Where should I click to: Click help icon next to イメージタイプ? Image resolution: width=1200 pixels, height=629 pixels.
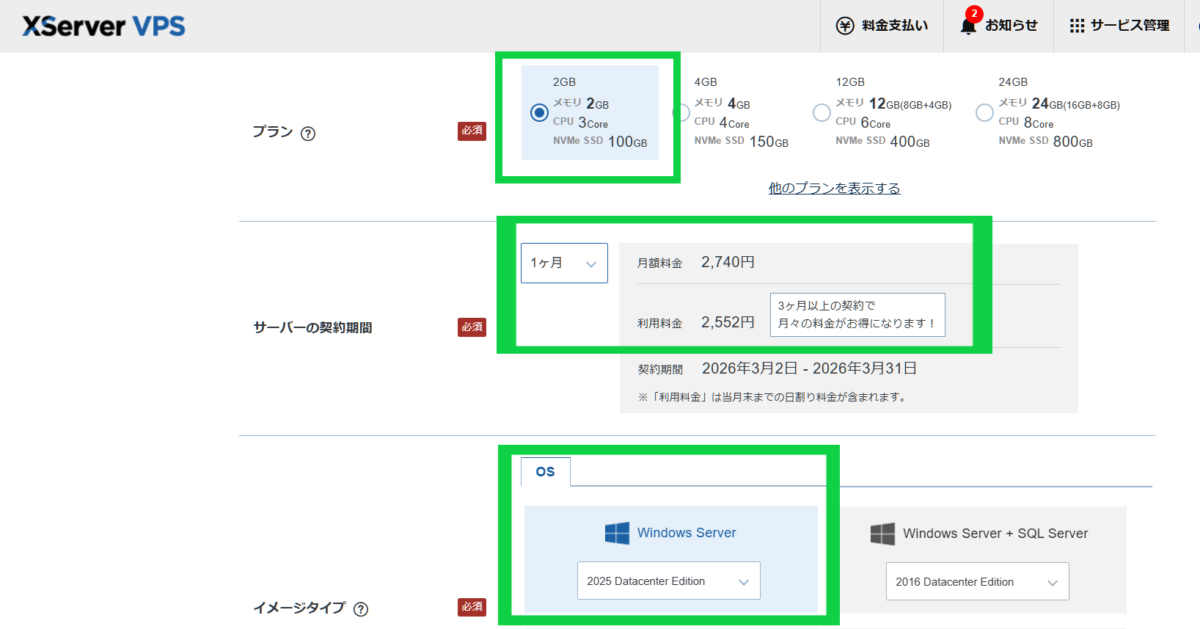point(361,608)
